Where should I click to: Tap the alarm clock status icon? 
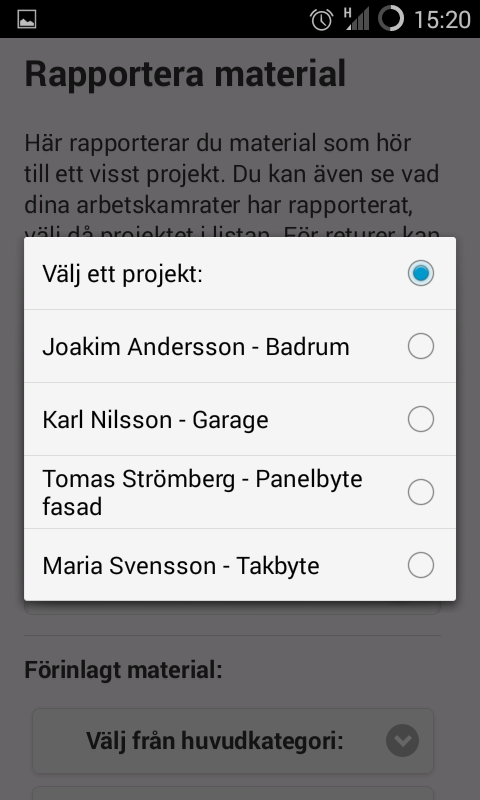click(x=321, y=20)
